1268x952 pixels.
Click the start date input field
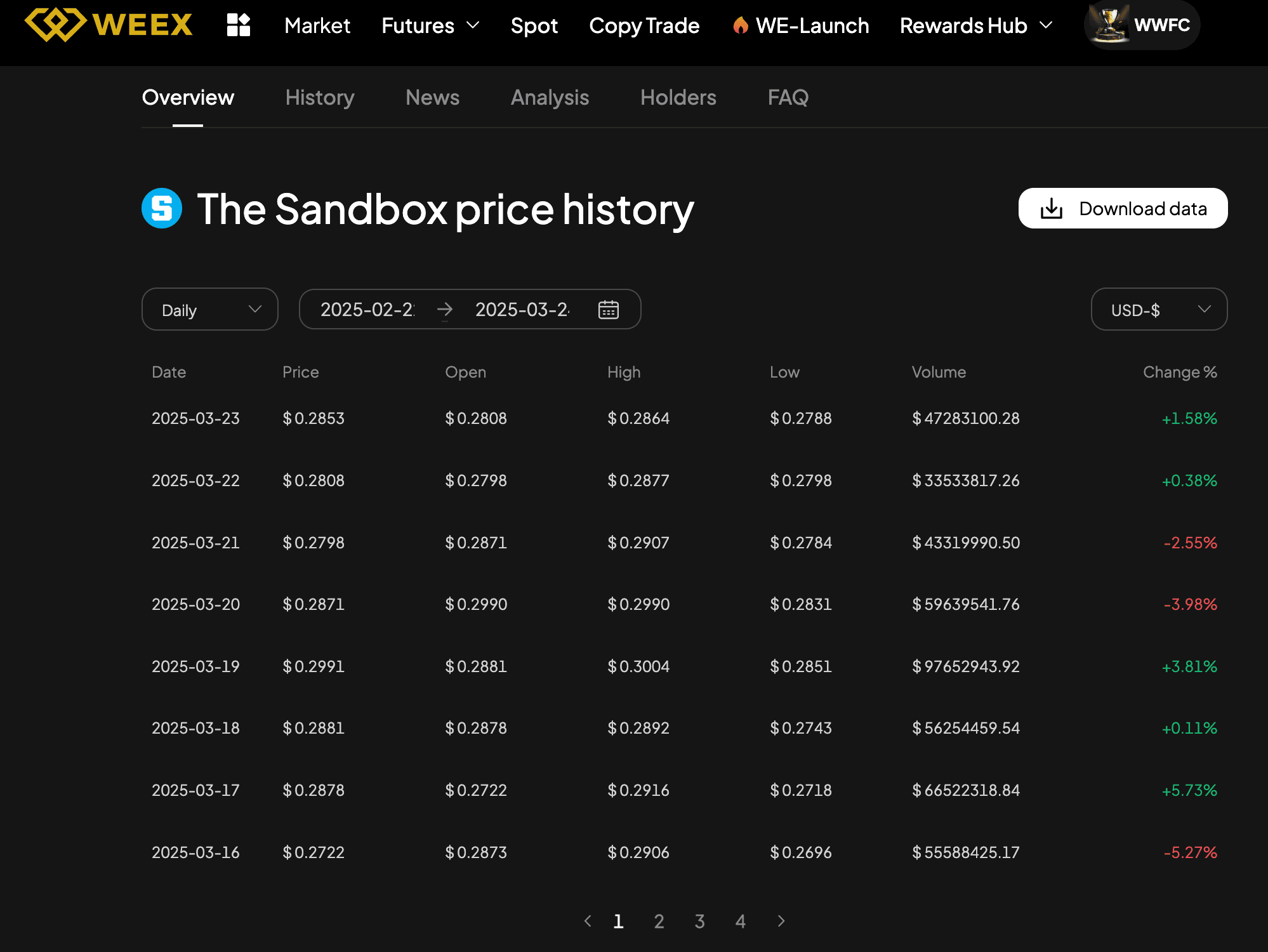pyautogui.click(x=368, y=310)
